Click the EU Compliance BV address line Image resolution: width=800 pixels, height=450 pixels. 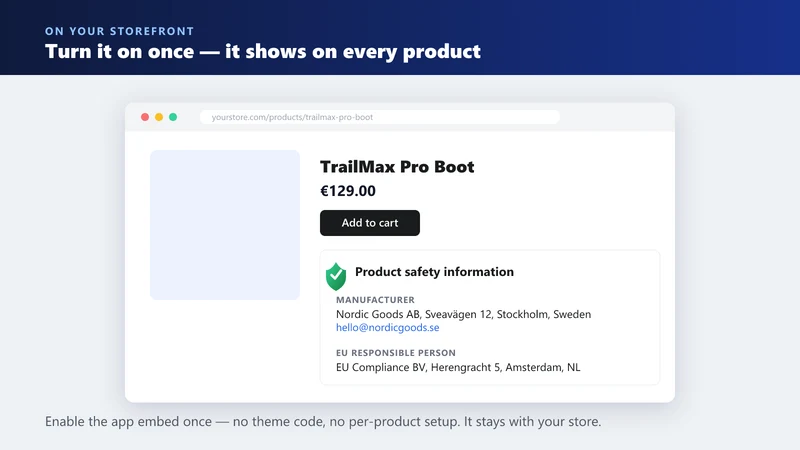tap(458, 367)
